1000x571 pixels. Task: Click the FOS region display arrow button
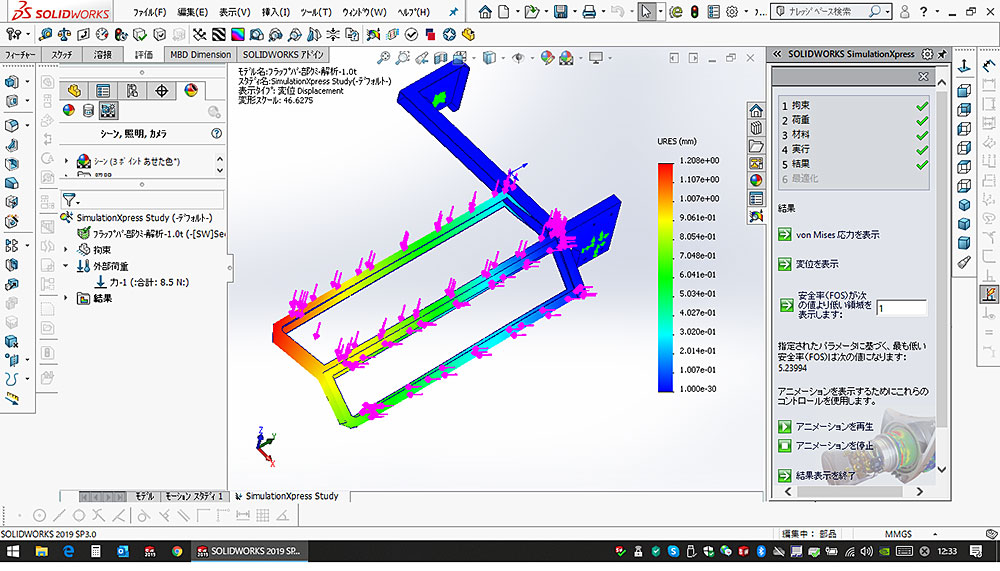pyautogui.click(x=786, y=306)
